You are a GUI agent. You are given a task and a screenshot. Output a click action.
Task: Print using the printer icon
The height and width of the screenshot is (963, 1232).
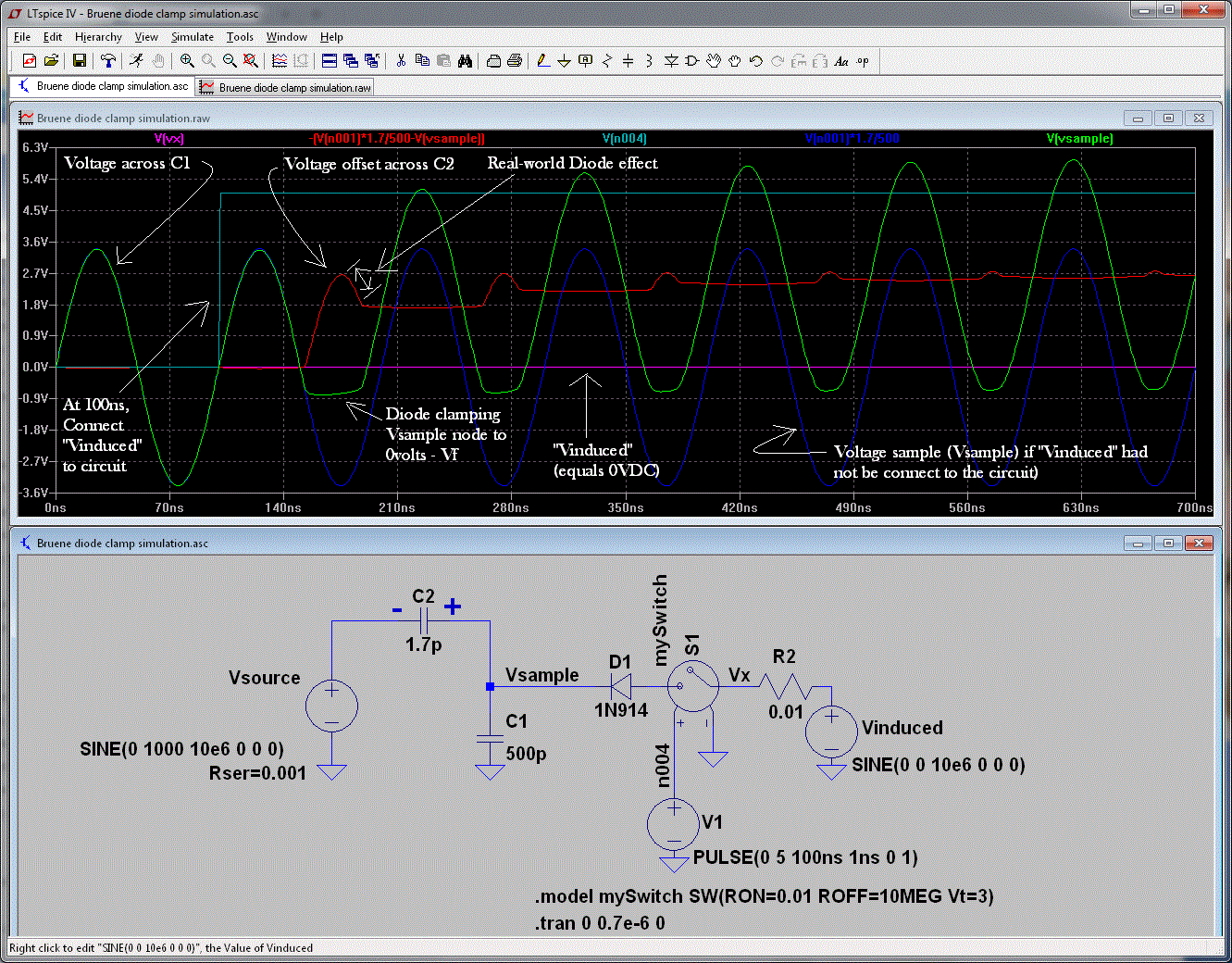515,61
